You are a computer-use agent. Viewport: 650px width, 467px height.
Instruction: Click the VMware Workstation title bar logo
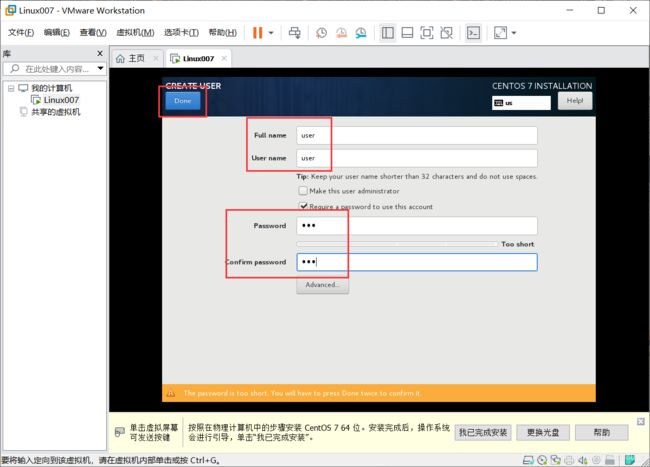click(10, 10)
